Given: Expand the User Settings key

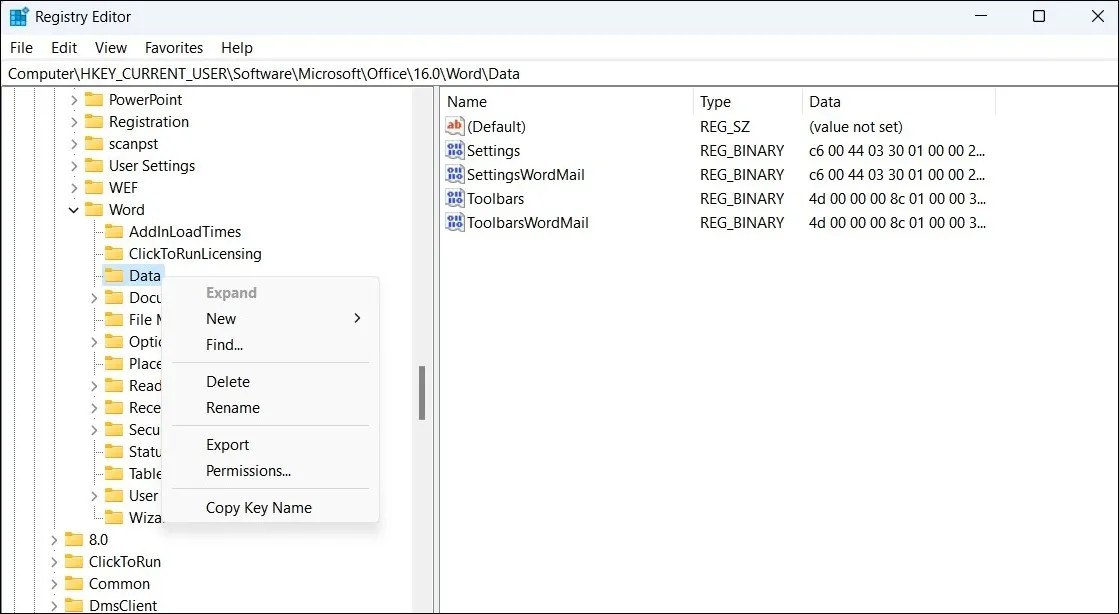Looking at the screenshot, I should (x=74, y=166).
